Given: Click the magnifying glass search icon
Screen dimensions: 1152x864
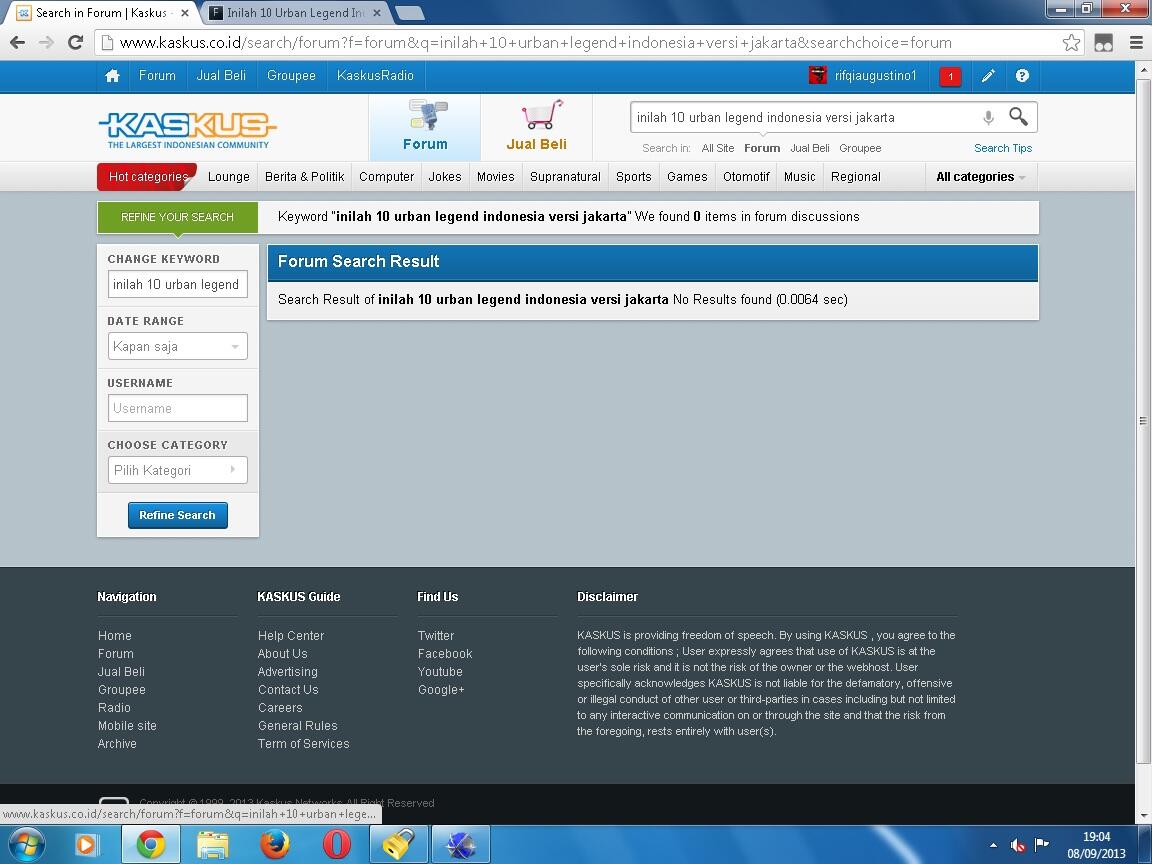Looking at the screenshot, I should click(x=1018, y=116).
